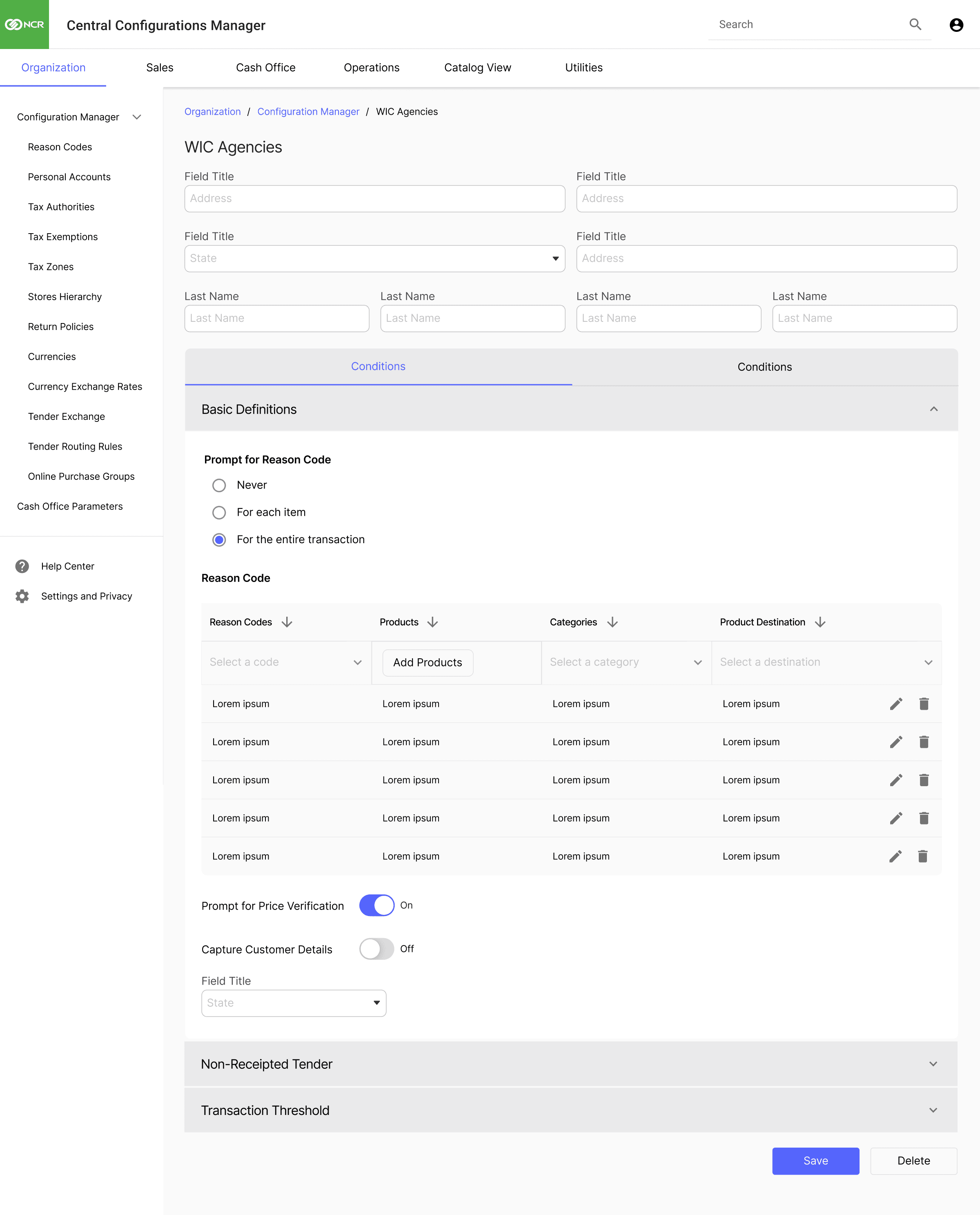This screenshot has width=980, height=1215.
Task: Select the For each item radio option
Action: (219, 513)
